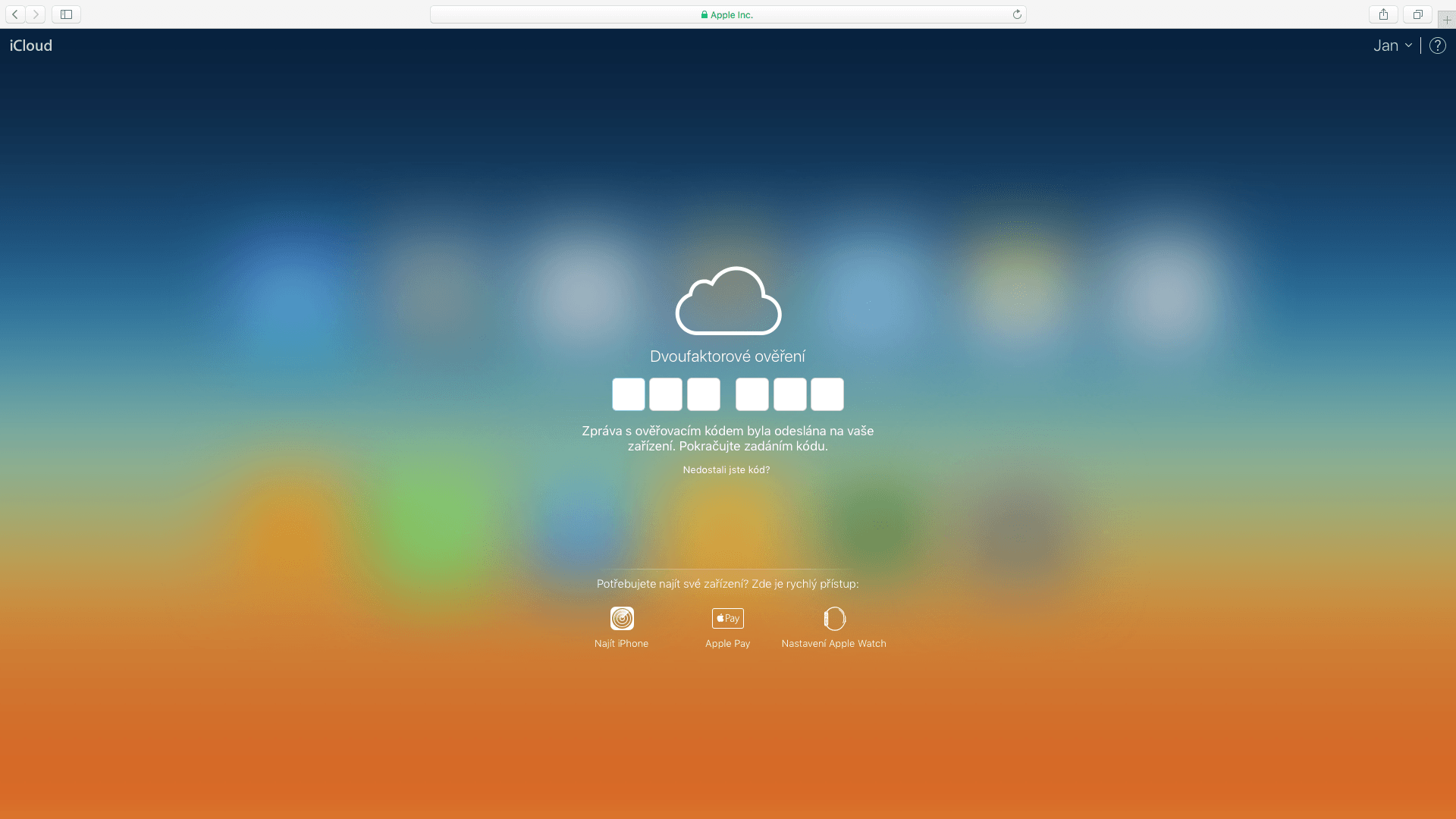Viewport: 1456px width, 819px height.
Task: Open a new tab with plus button
Action: [1447, 20]
